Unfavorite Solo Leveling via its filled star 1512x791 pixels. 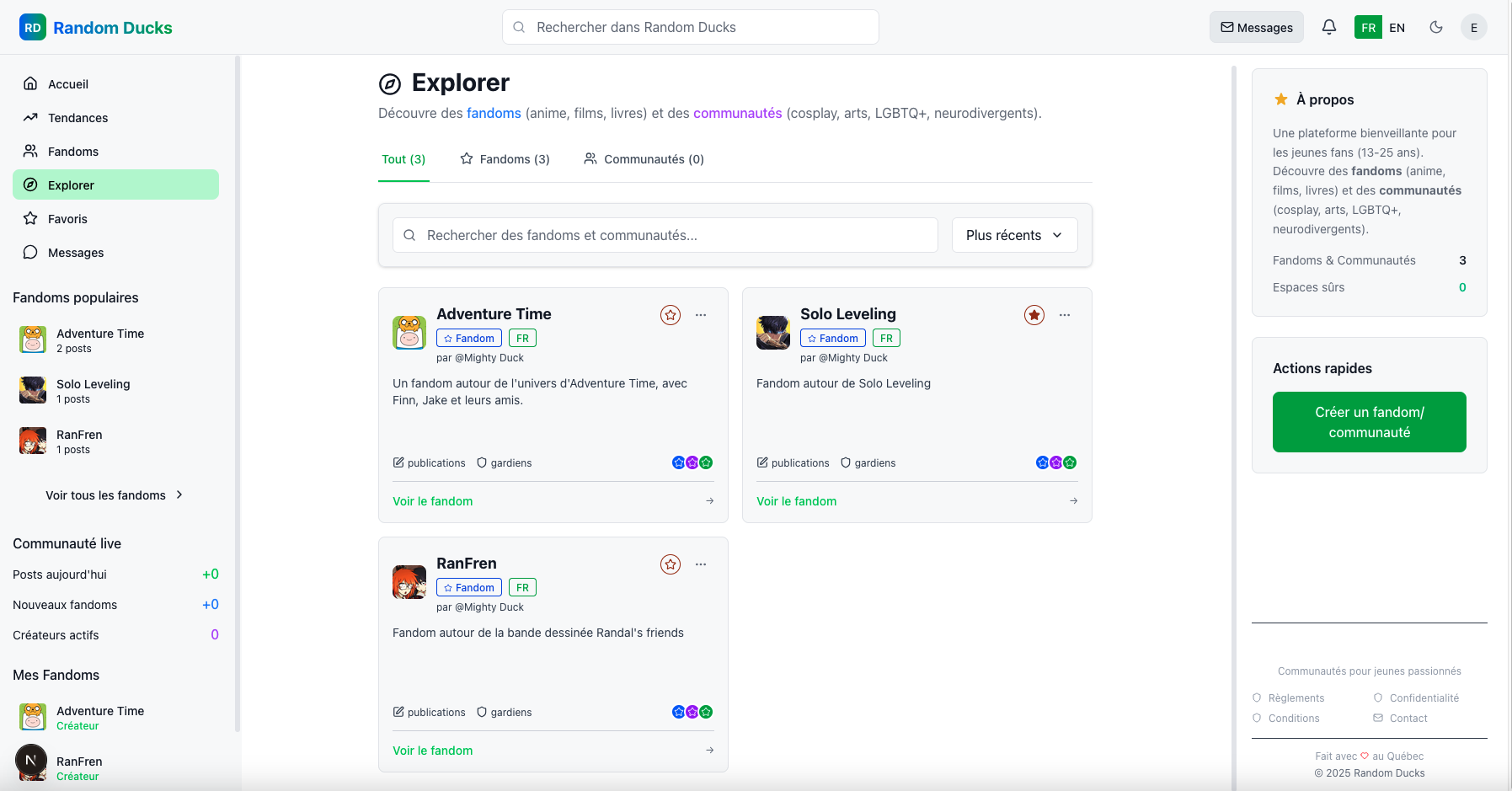1034,314
